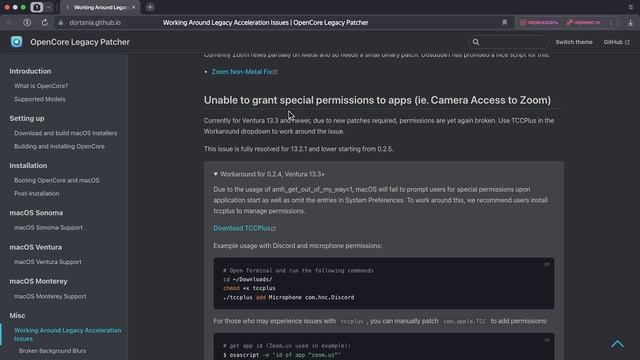Open the tab group dropdown arrow beside the profile icon
Viewport: 640px width, 360px height.
pos(49,7)
